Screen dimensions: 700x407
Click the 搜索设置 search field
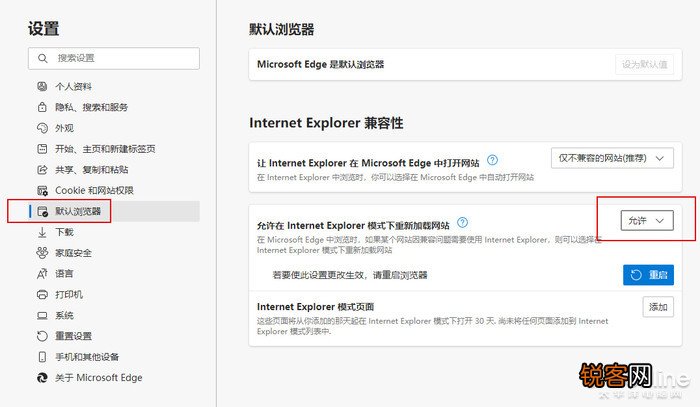(x=114, y=58)
